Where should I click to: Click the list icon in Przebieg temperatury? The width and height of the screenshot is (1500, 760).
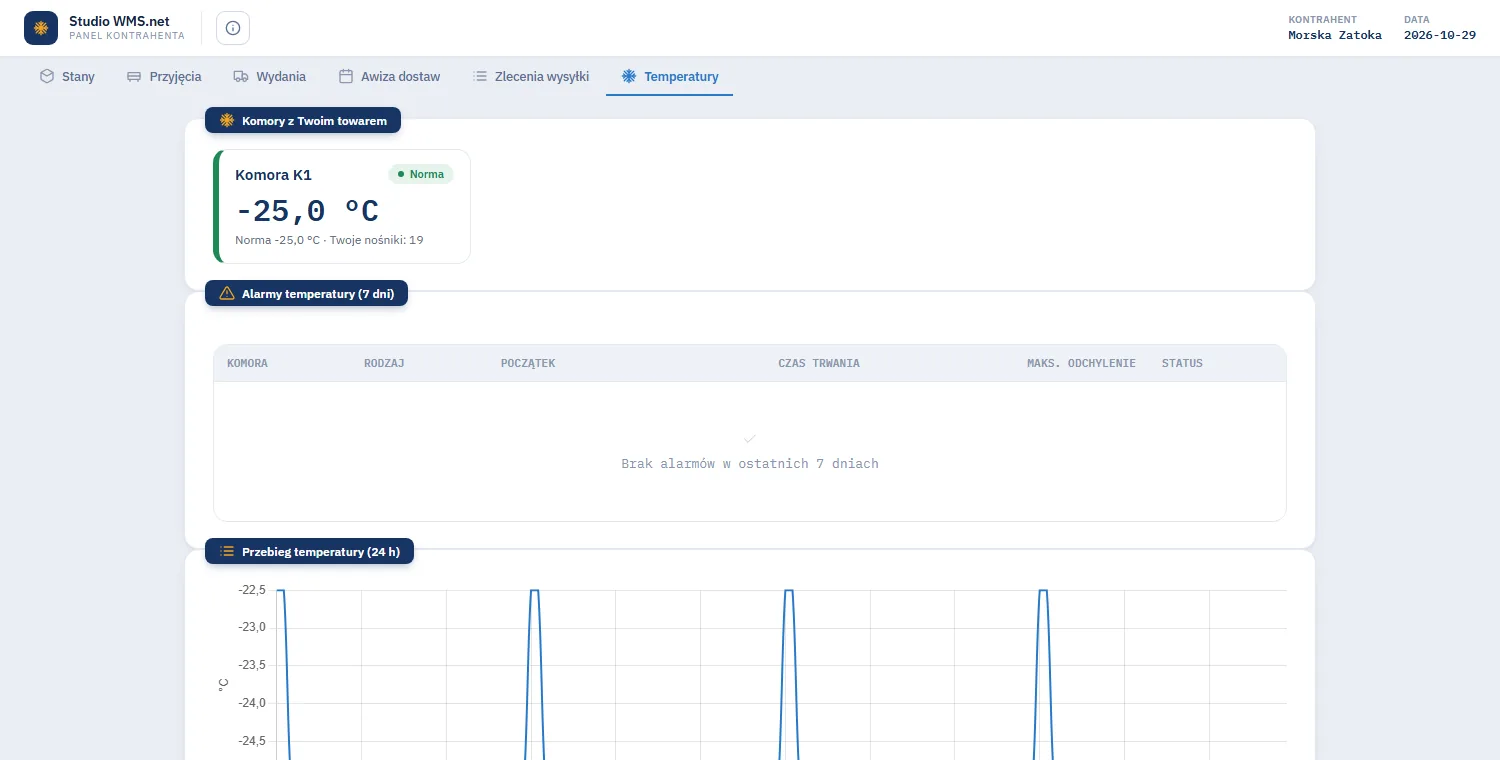click(x=227, y=551)
